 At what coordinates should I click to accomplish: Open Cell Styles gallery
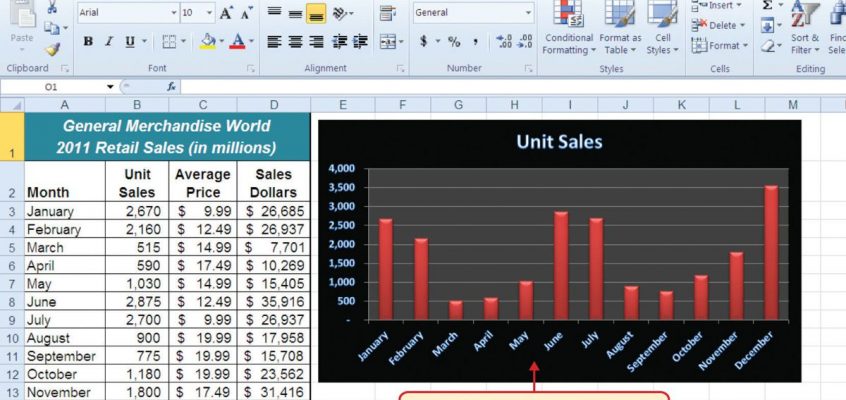coord(663,27)
